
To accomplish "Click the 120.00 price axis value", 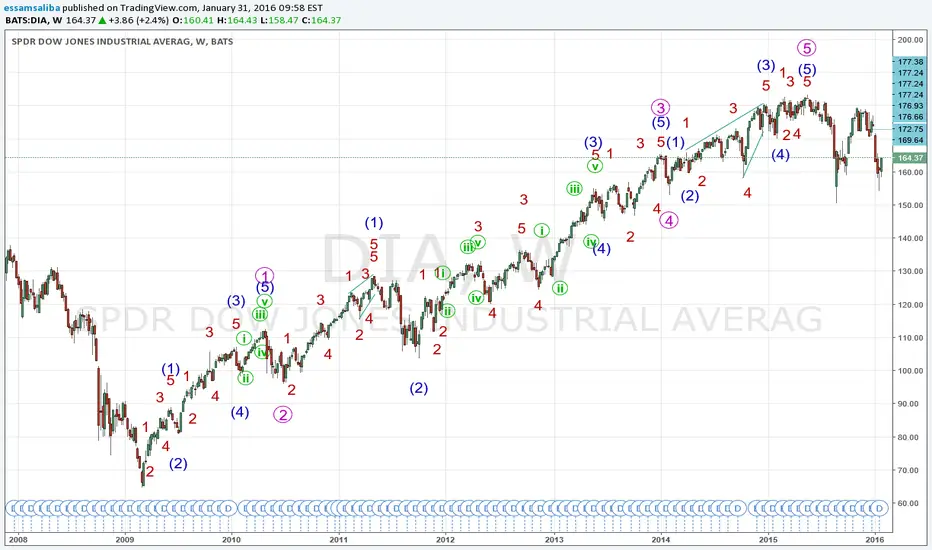I will click(910, 304).
